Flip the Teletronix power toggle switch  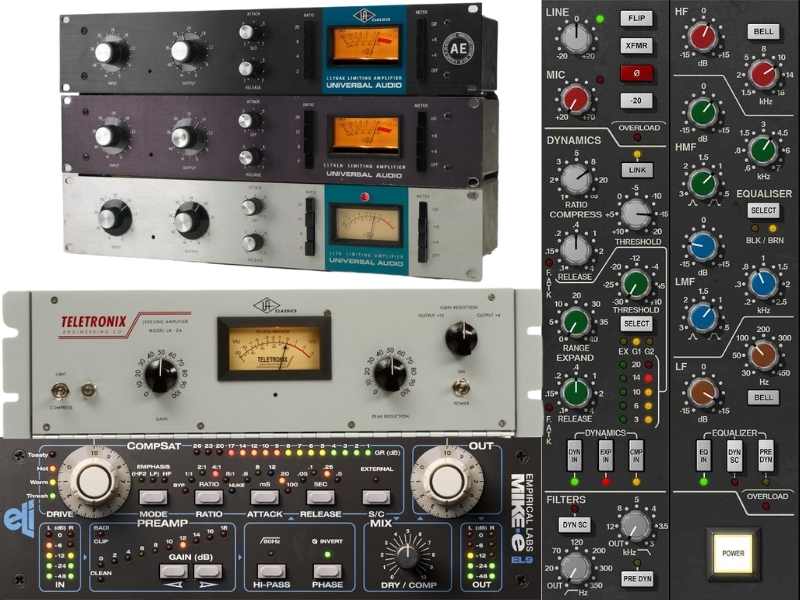(461, 387)
